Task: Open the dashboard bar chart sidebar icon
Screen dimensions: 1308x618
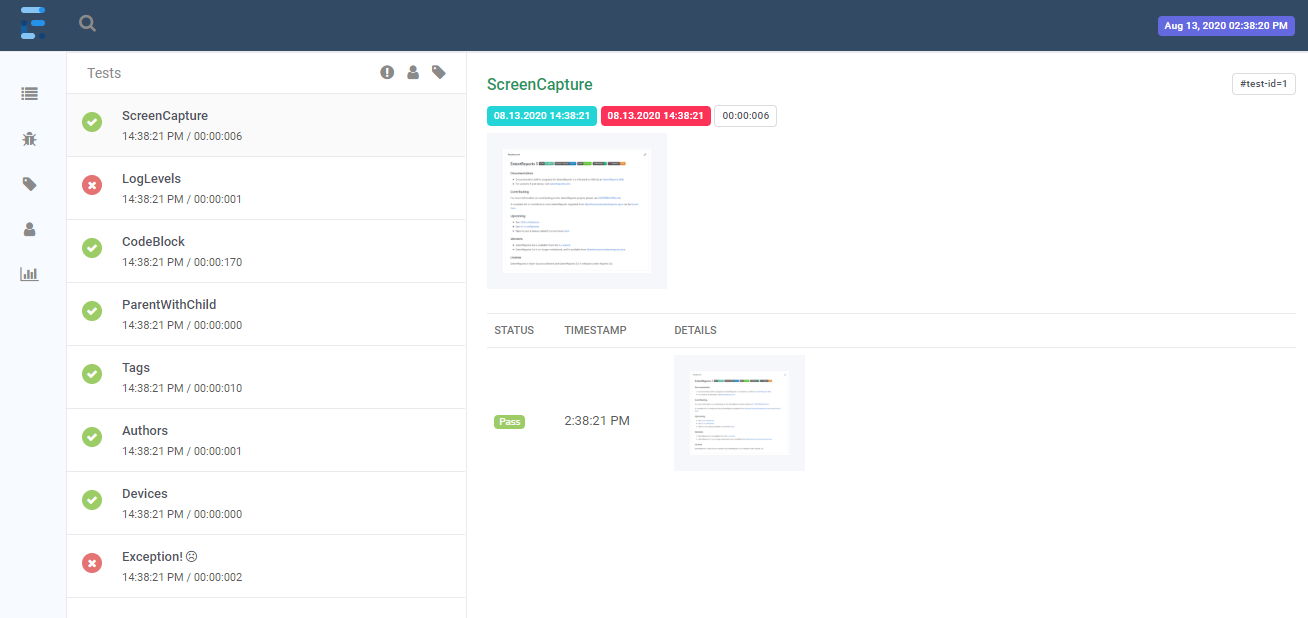Action: click(29, 274)
